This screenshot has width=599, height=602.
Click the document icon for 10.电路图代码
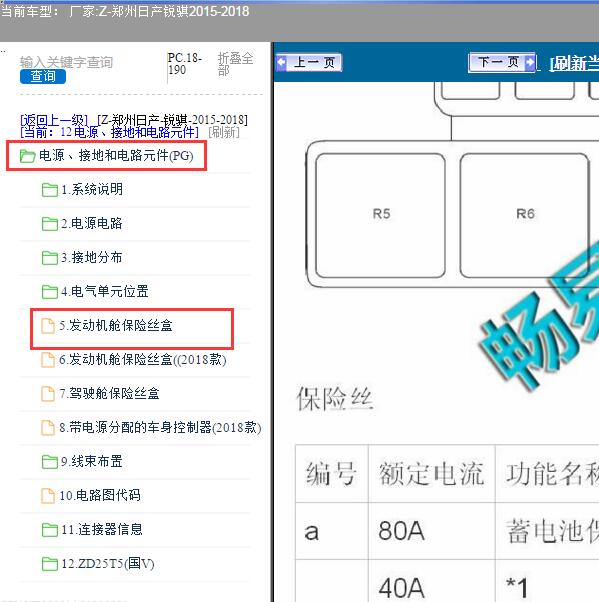point(48,496)
